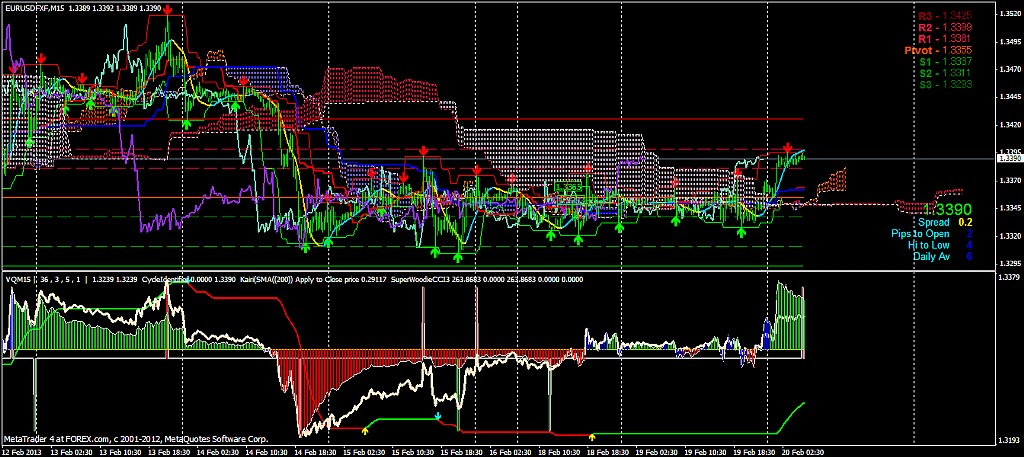1024x457 pixels.
Task: Click the current price tag 1.3390 on axis
Action: pyautogui.click(x=1008, y=158)
